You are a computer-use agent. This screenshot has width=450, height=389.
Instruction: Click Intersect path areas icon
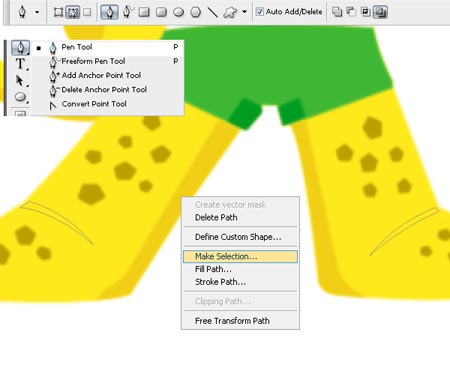pos(365,12)
